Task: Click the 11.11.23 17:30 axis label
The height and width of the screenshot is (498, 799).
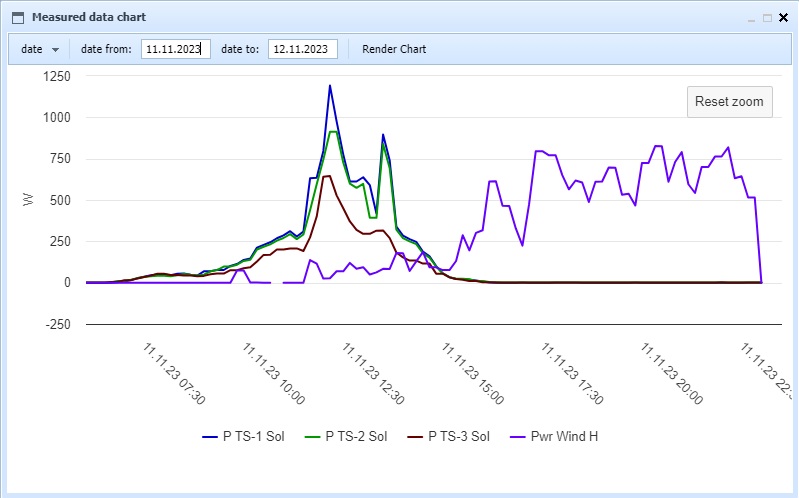Action: [572, 374]
